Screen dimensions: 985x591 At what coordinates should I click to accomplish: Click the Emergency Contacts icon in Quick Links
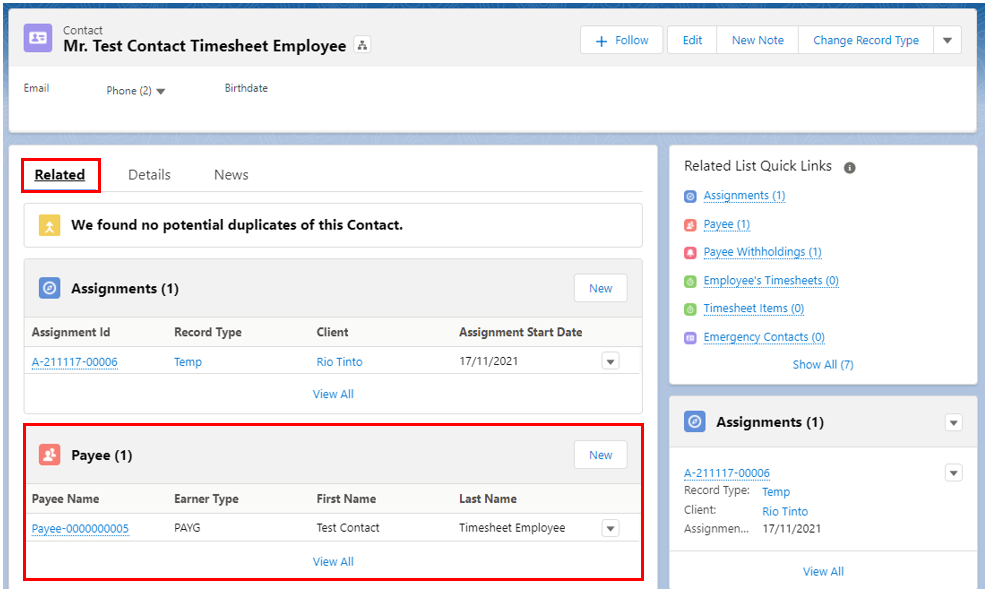pyautogui.click(x=690, y=338)
